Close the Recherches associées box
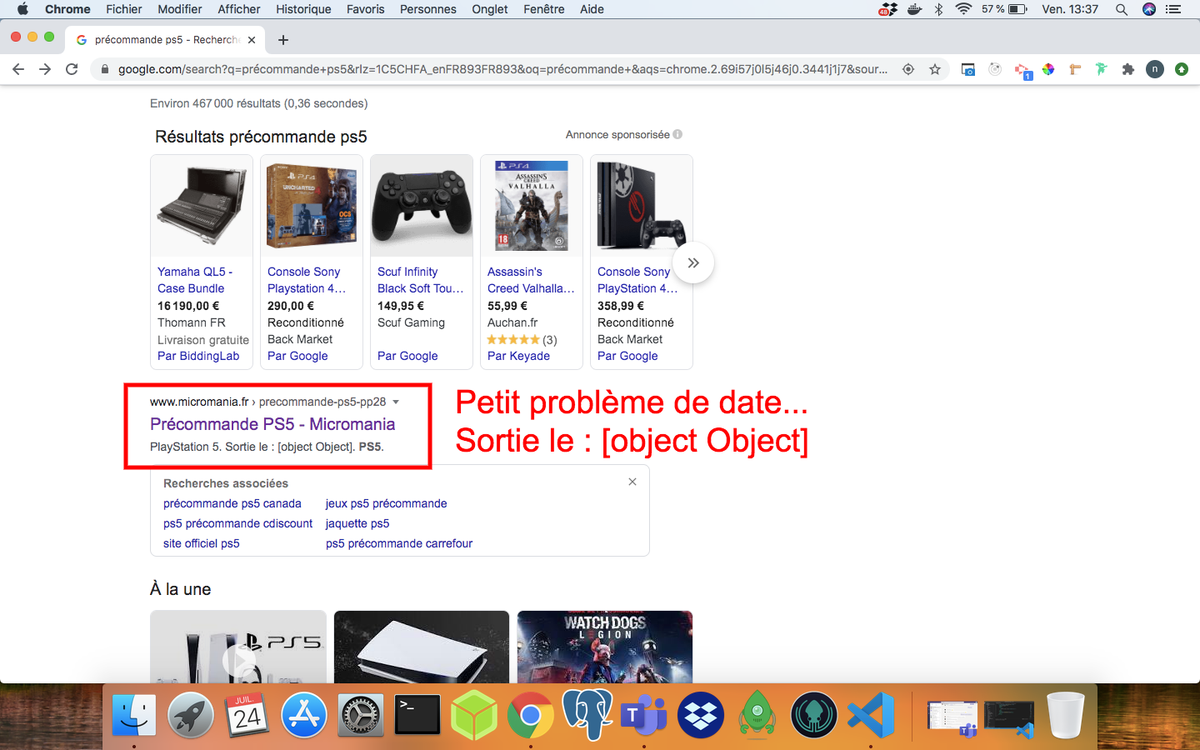 click(632, 482)
